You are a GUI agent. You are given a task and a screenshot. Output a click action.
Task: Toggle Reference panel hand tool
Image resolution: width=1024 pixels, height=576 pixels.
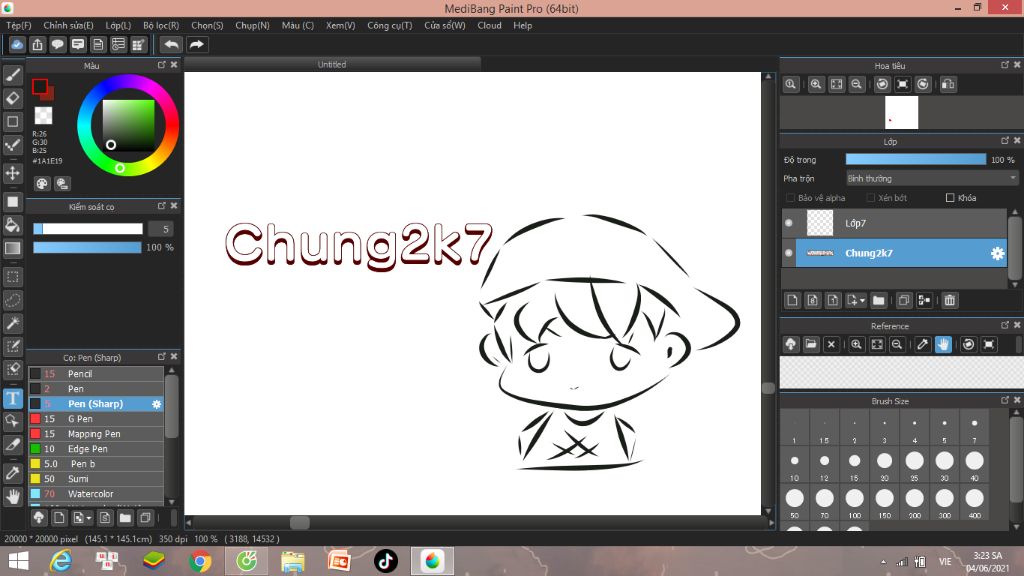(943, 344)
